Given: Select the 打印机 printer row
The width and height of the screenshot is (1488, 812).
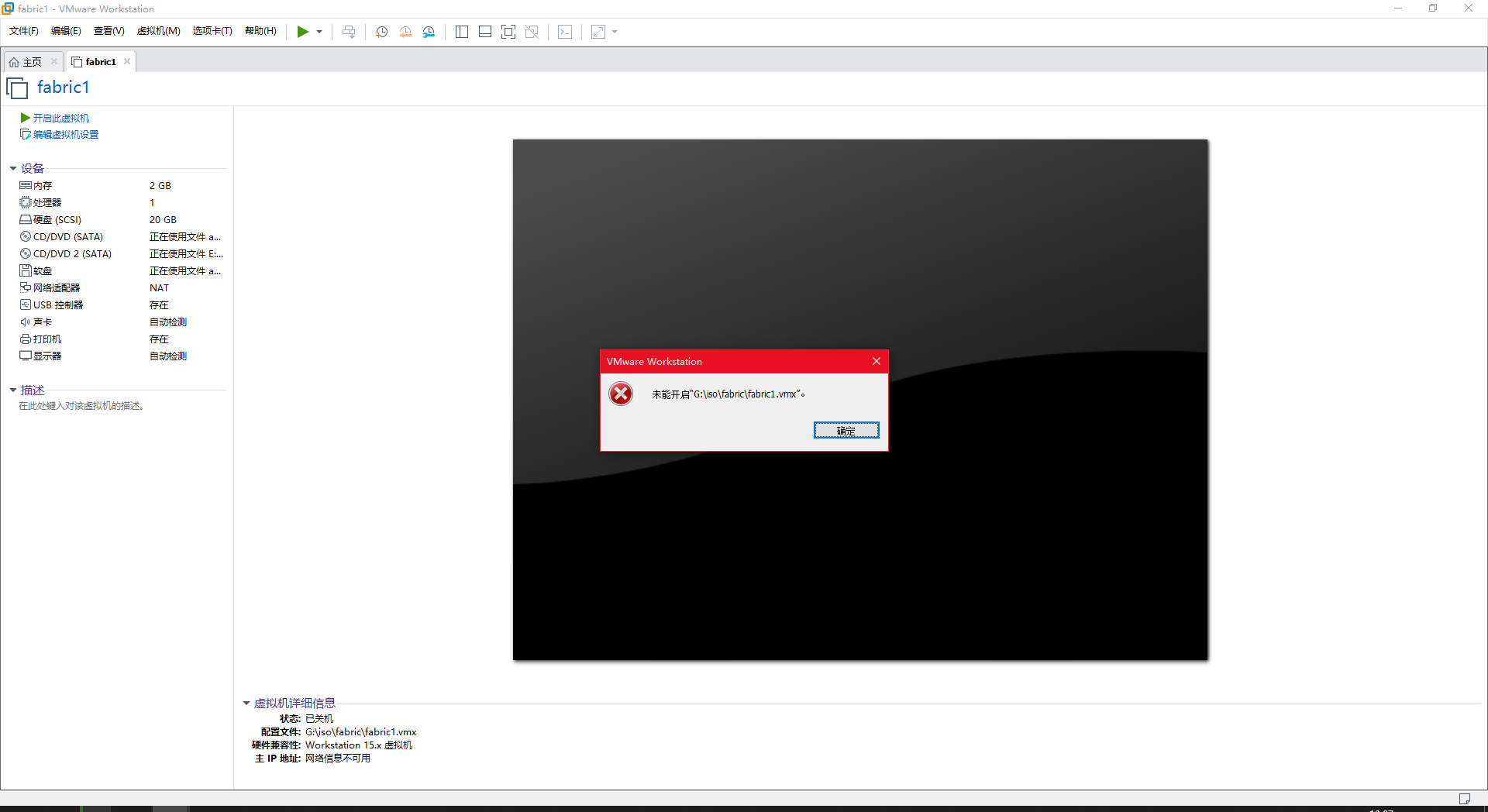Looking at the screenshot, I should point(122,339).
